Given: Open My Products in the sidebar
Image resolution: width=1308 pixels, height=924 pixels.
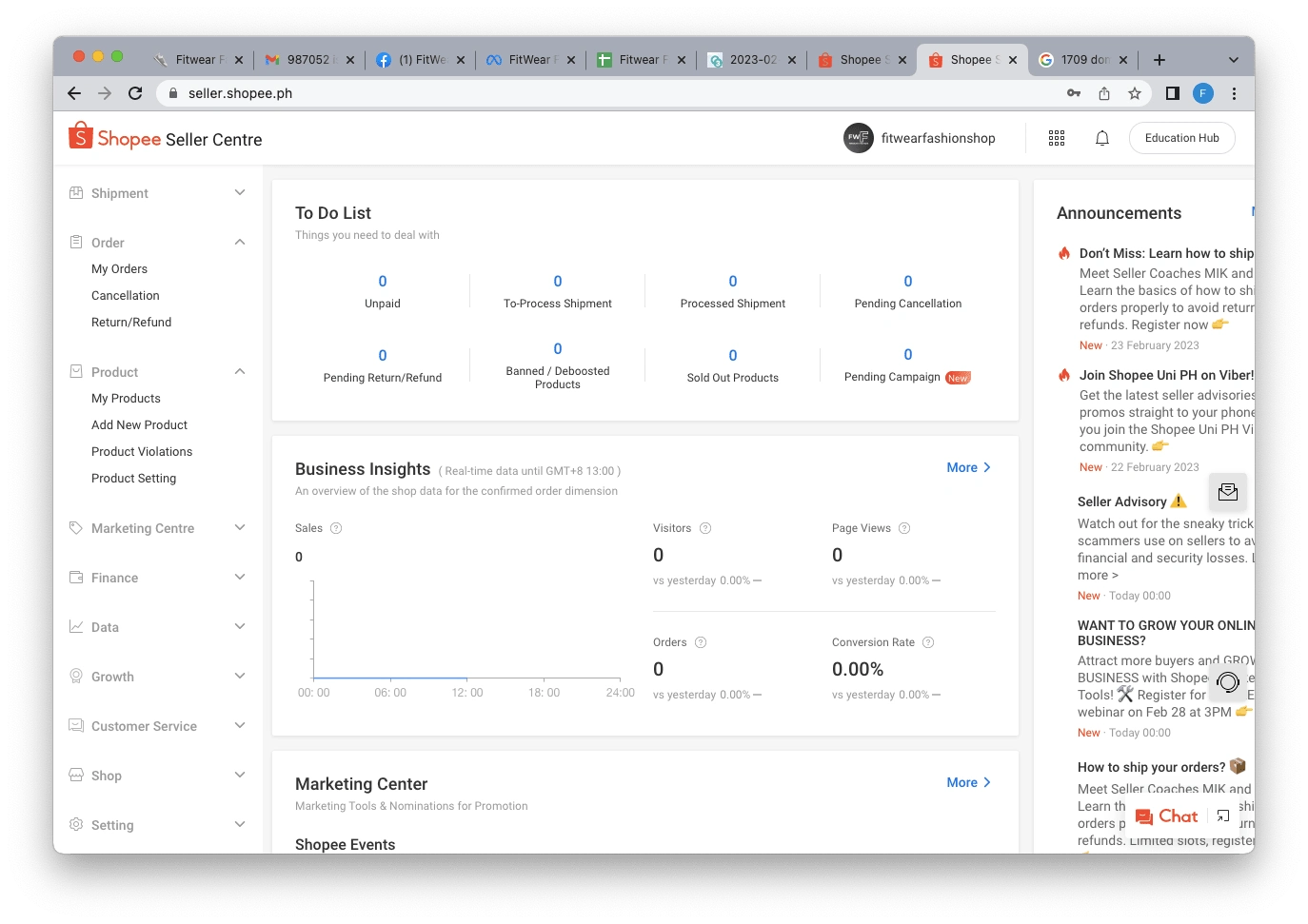Looking at the screenshot, I should pyautogui.click(x=126, y=399).
